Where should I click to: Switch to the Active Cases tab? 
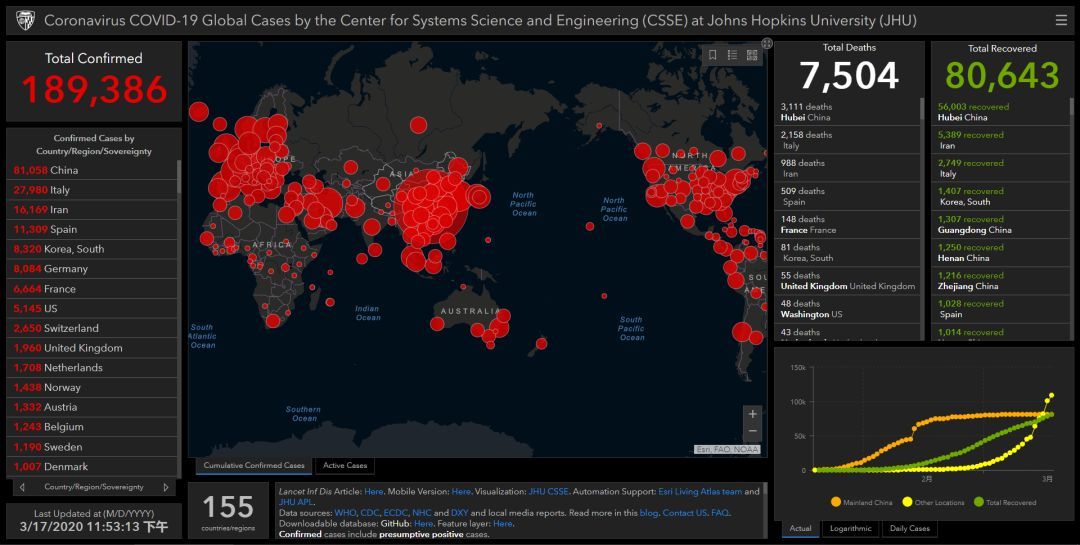coord(345,466)
